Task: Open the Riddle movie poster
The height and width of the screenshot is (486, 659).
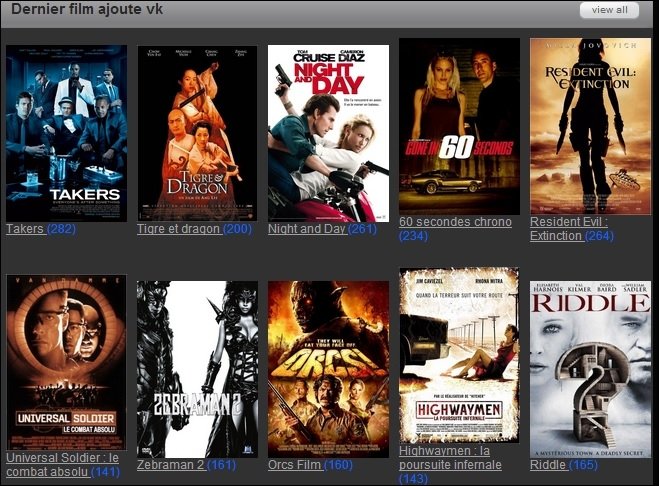Action: [590, 370]
